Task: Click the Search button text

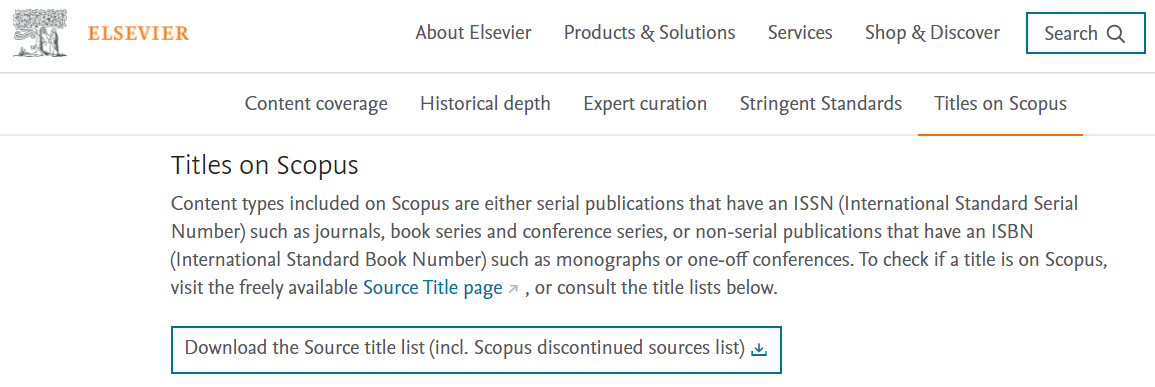Action: tap(1071, 34)
